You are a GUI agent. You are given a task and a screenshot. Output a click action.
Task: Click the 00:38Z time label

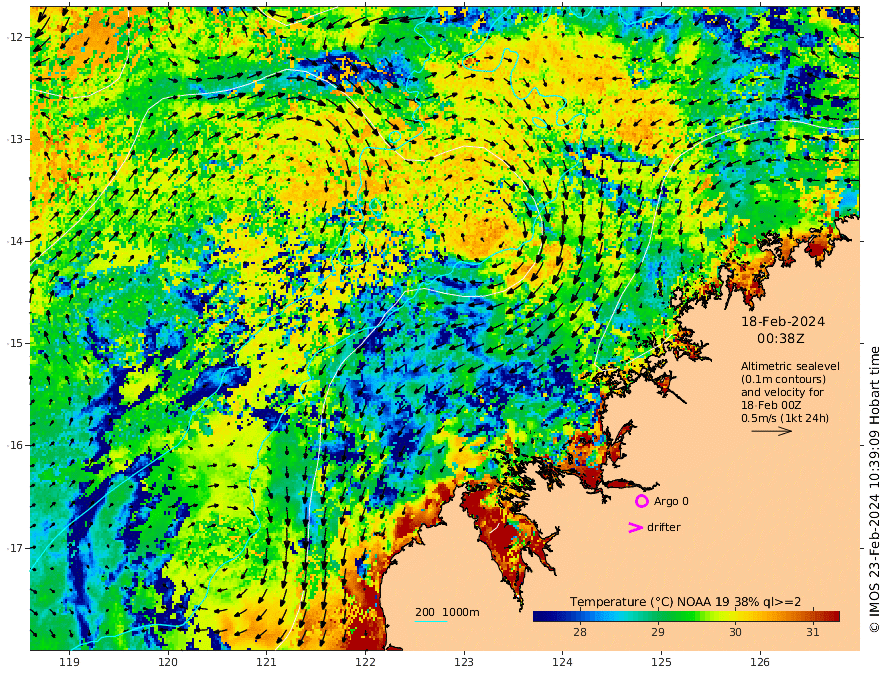[x=781, y=339]
